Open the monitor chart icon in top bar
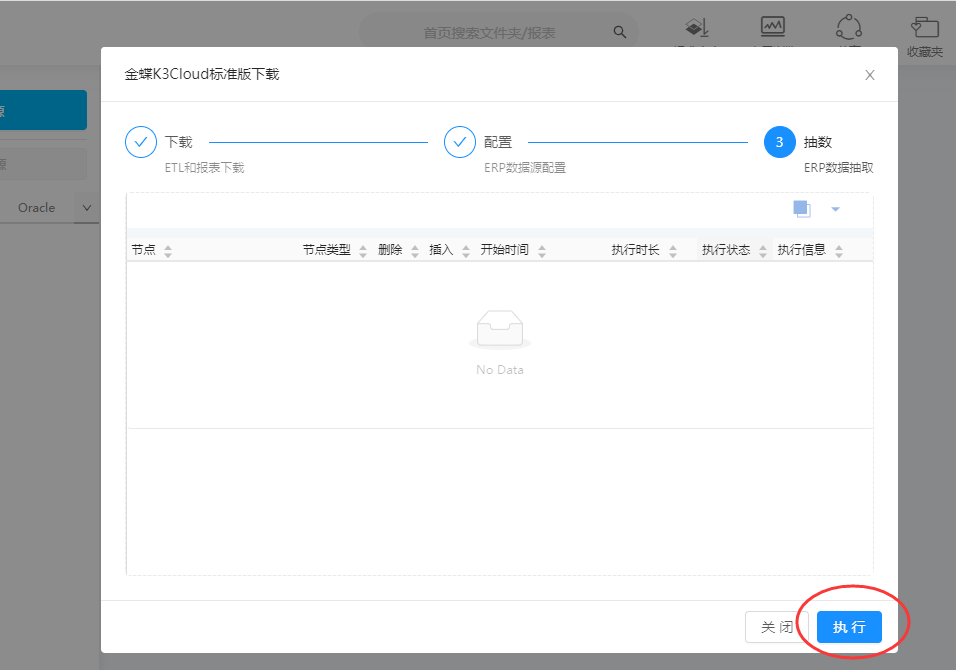The height and width of the screenshot is (670, 956). pos(772,27)
